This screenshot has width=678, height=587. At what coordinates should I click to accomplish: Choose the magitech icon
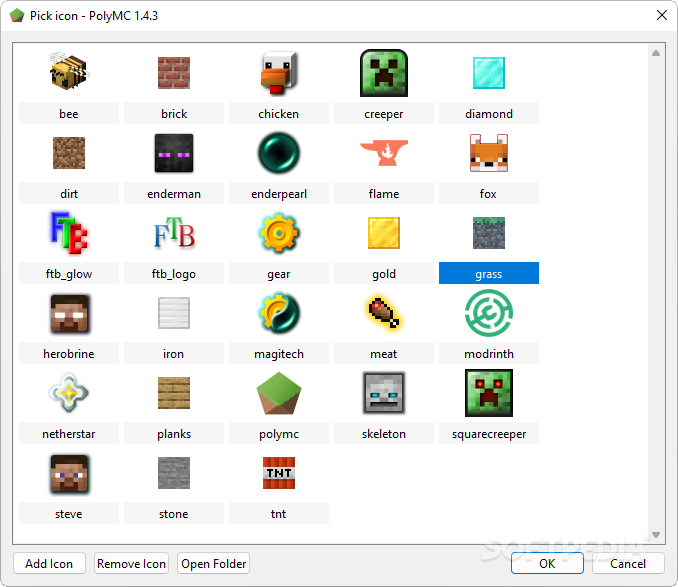[x=279, y=313]
